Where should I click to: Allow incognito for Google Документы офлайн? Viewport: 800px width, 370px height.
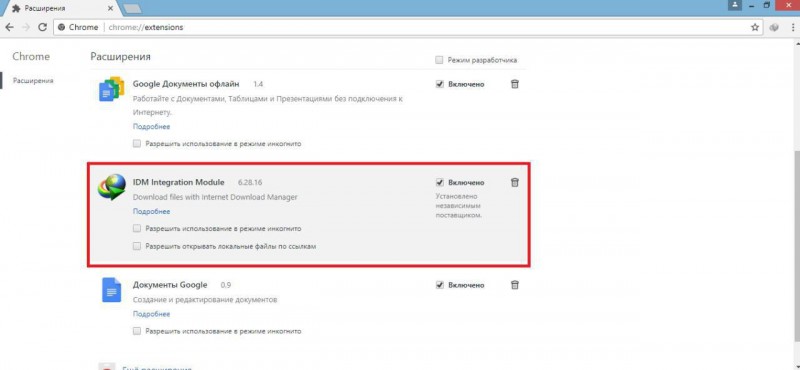click(x=136, y=143)
